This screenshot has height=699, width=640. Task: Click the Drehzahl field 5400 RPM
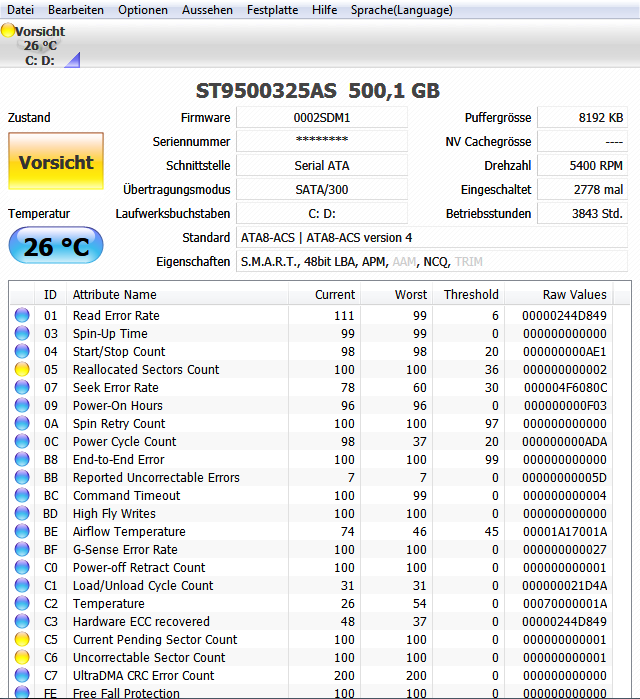583,165
